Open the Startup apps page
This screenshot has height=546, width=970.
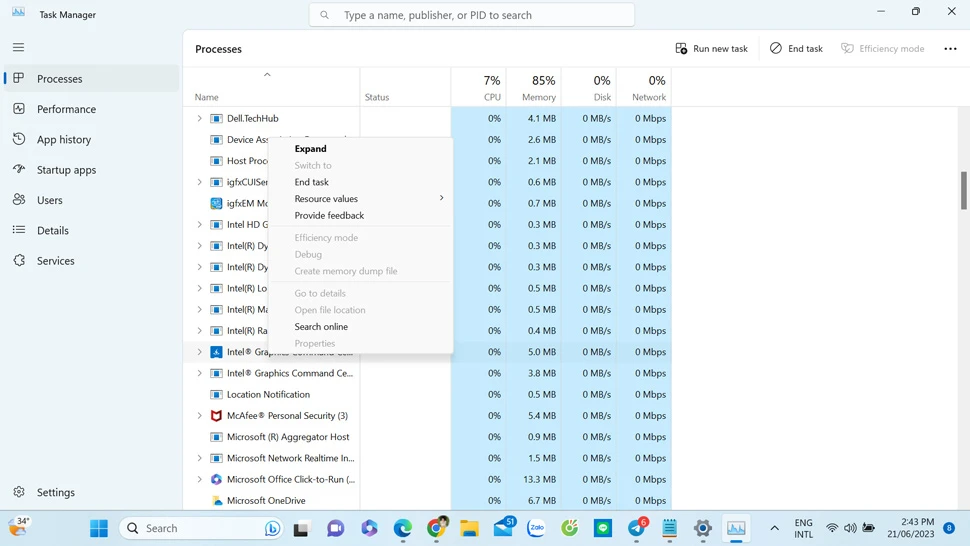tap(92, 169)
